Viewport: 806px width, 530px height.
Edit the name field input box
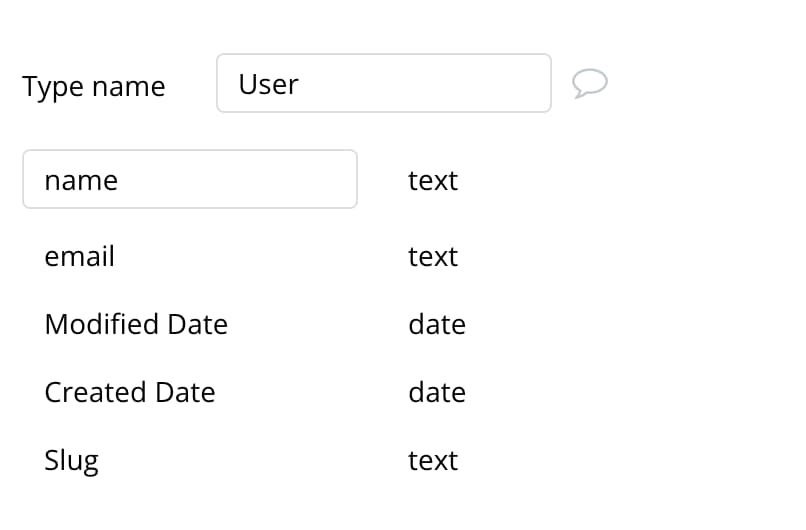[190, 179]
